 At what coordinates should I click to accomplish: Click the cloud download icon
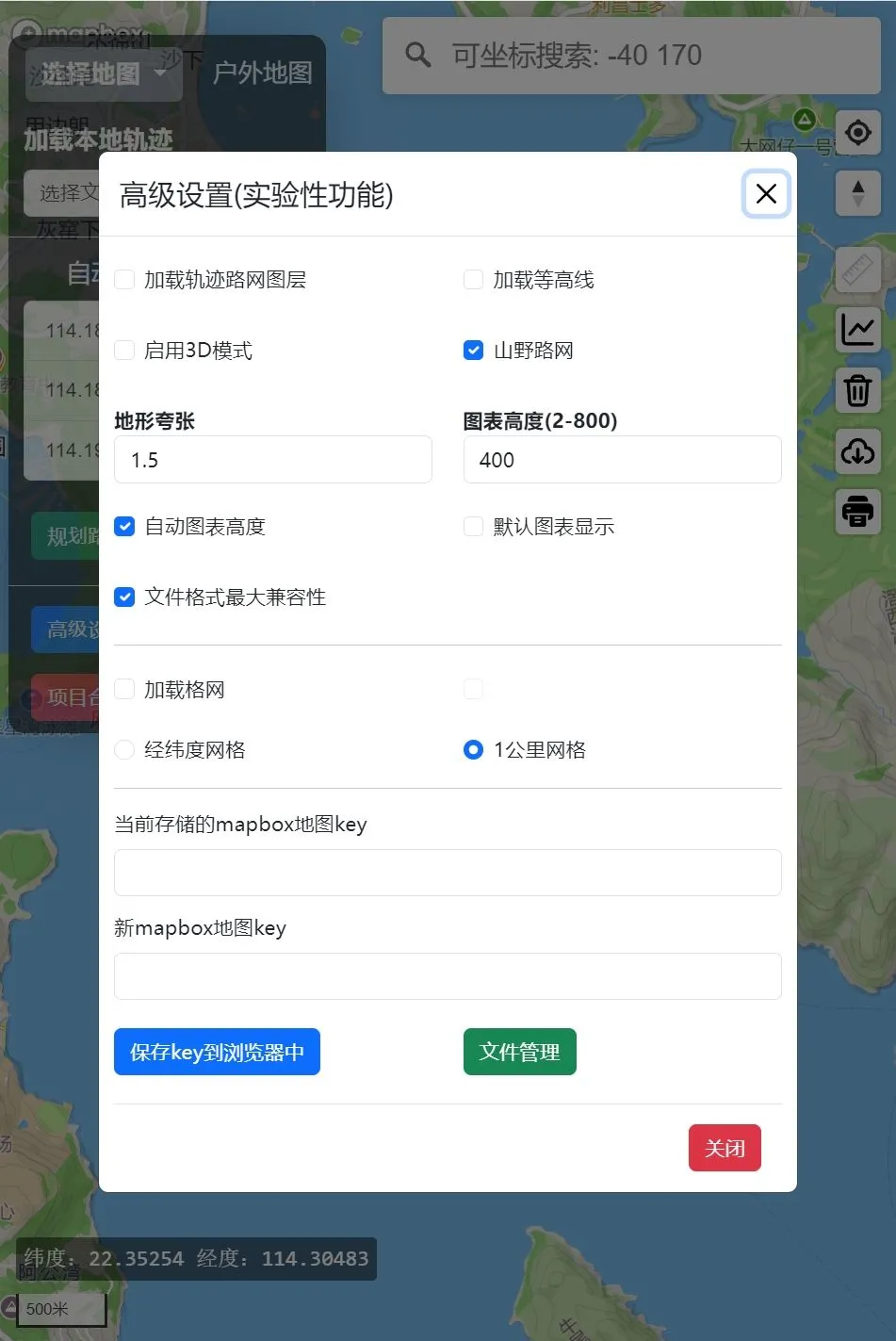click(x=857, y=451)
